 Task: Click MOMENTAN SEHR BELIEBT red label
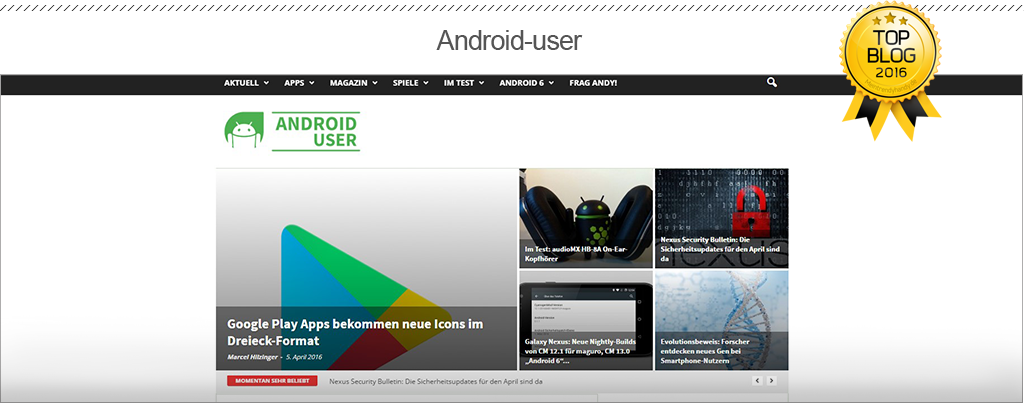[272, 381]
